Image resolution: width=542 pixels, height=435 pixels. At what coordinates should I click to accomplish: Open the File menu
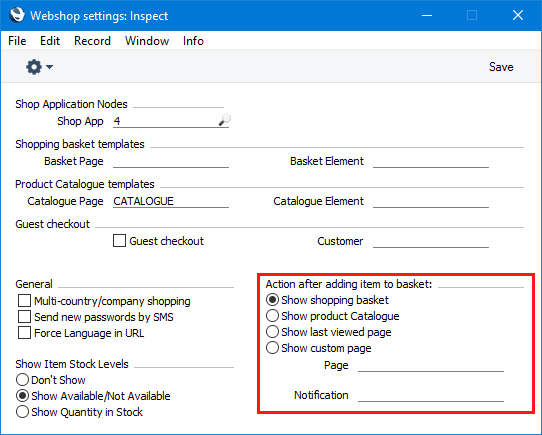(x=17, y=41)
